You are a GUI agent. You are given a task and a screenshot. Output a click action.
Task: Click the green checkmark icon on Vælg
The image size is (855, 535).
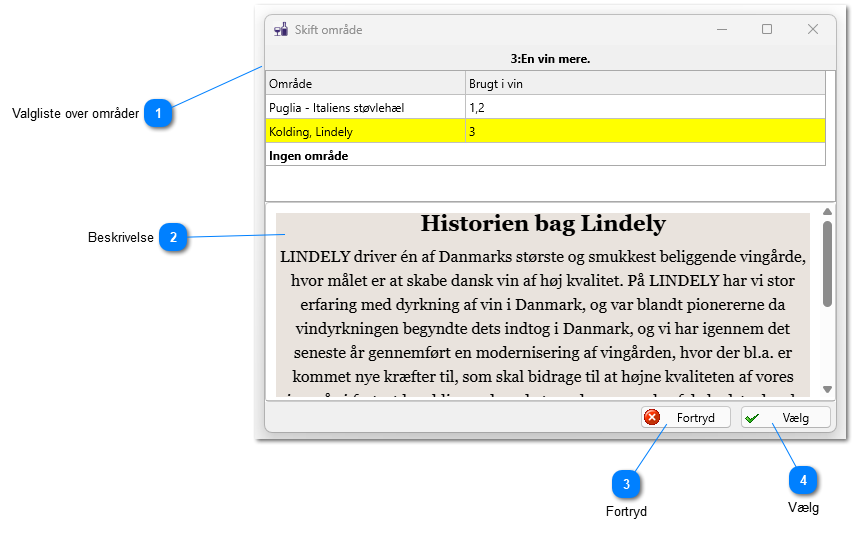tap(752, 418)
